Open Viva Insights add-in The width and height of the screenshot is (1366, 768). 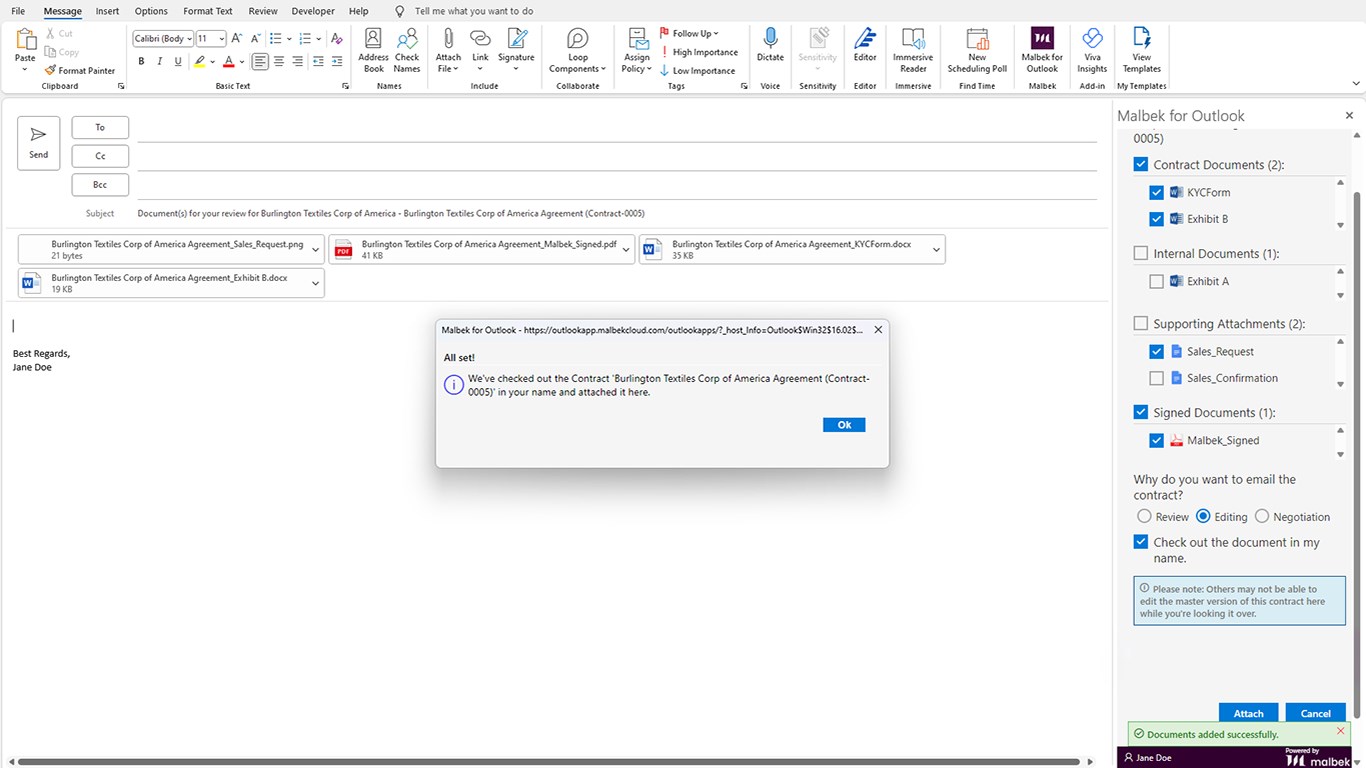tap(1092, 50)
